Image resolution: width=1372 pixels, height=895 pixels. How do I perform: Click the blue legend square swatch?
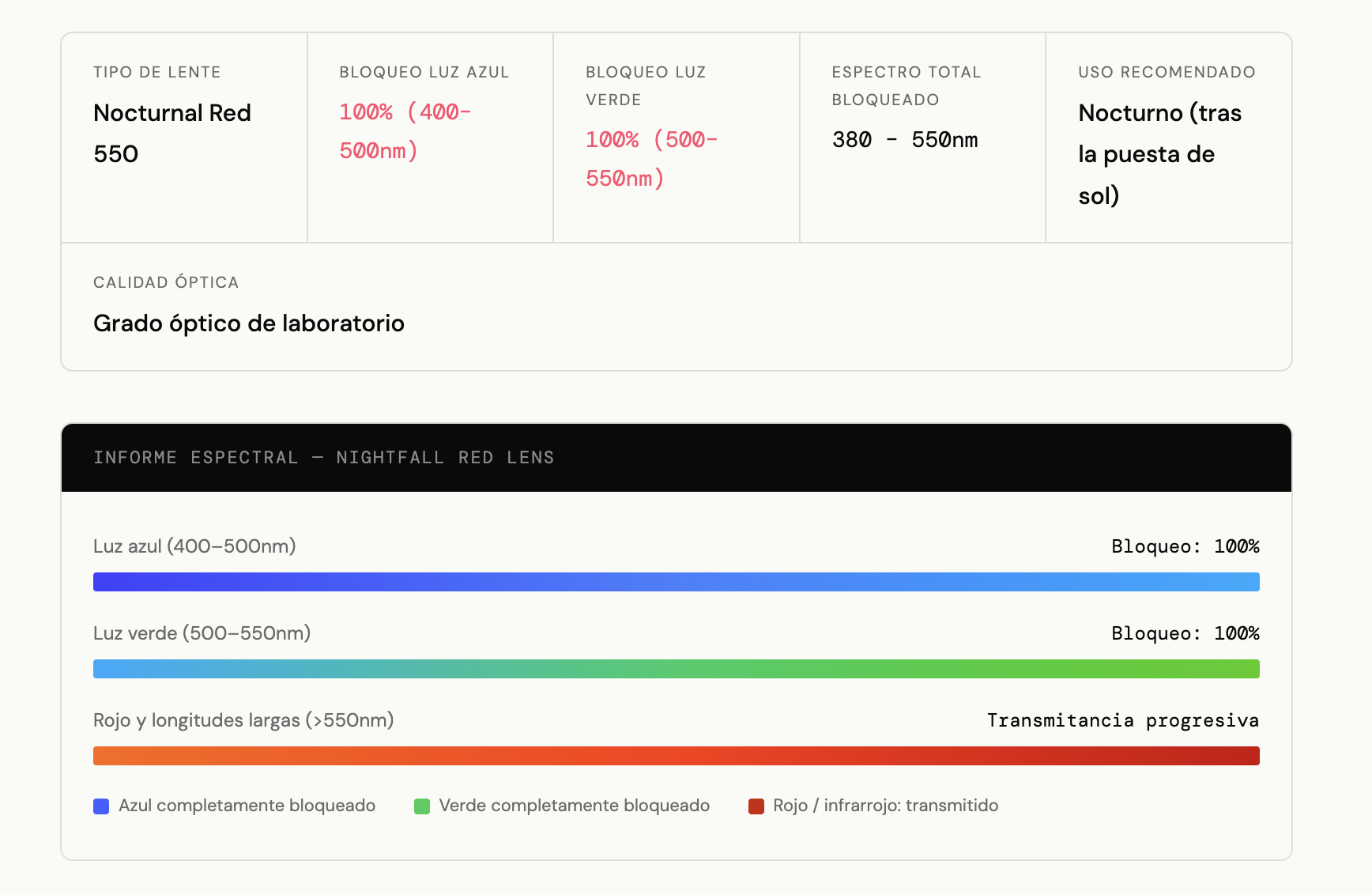[x=101, y=806]
